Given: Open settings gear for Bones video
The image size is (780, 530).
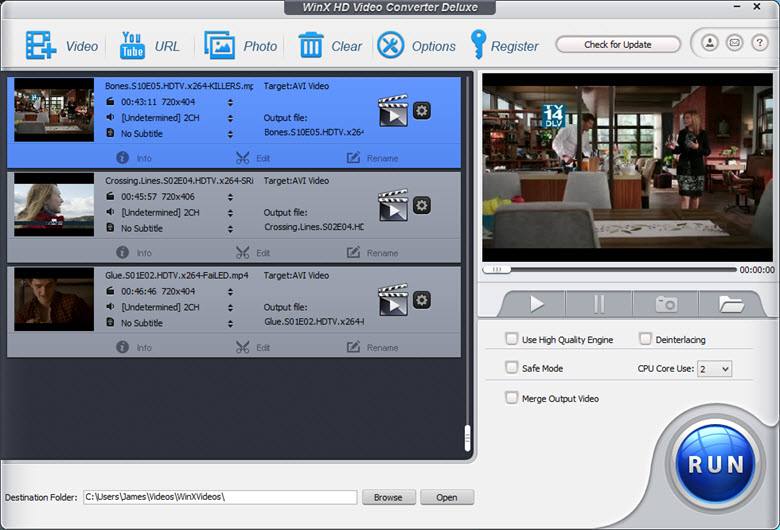Looking at the screenshot, I should 422,110.
